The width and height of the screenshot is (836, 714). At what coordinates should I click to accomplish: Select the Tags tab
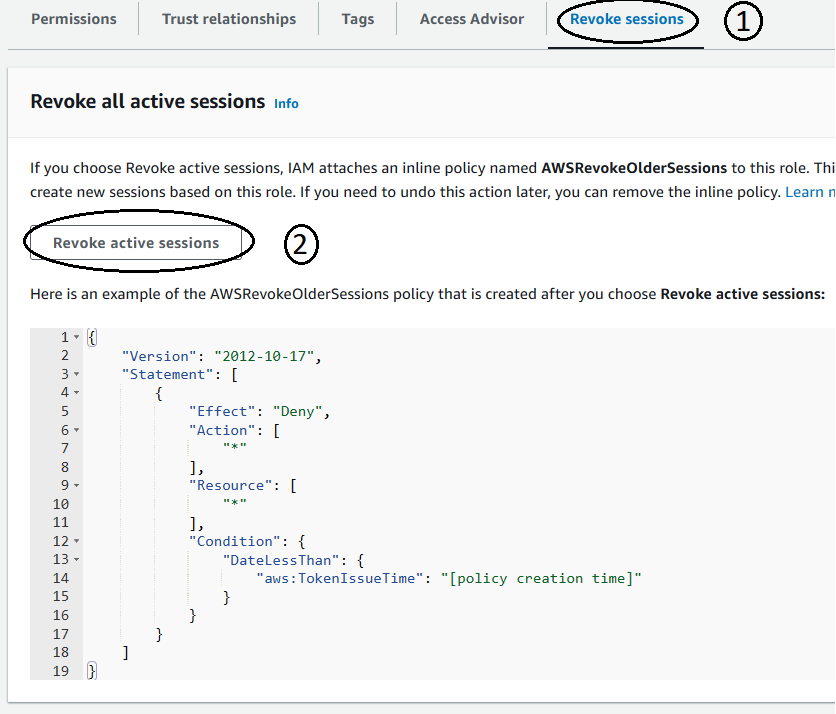coord(357,19)
